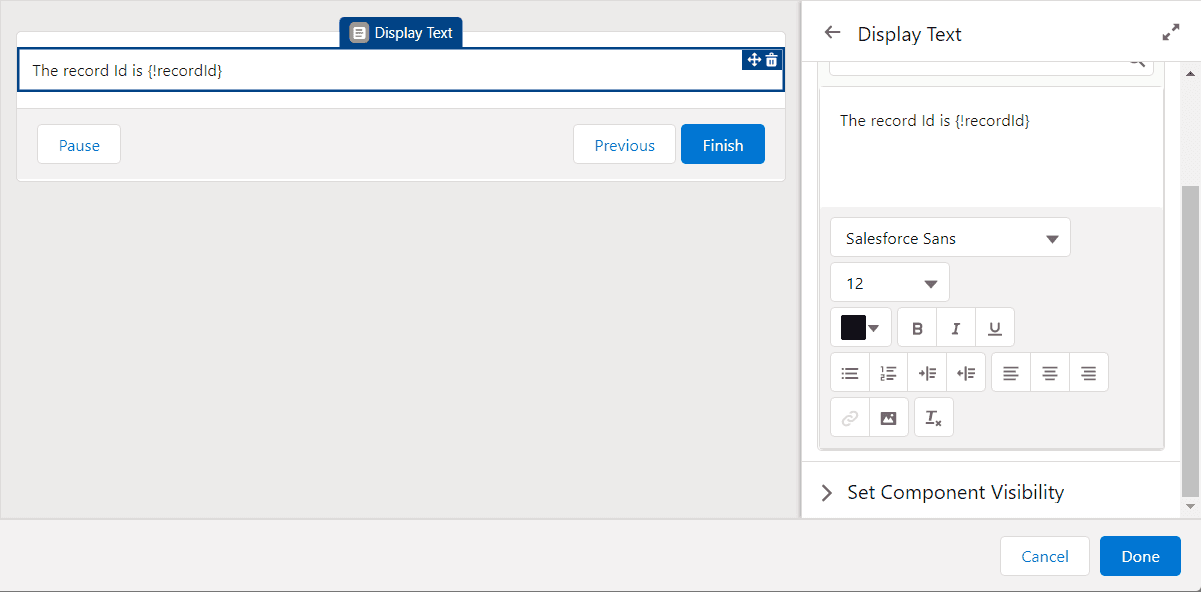Open the text color picker swatch
Viewport: 1201px width, 592px height.
coord(861,328)
